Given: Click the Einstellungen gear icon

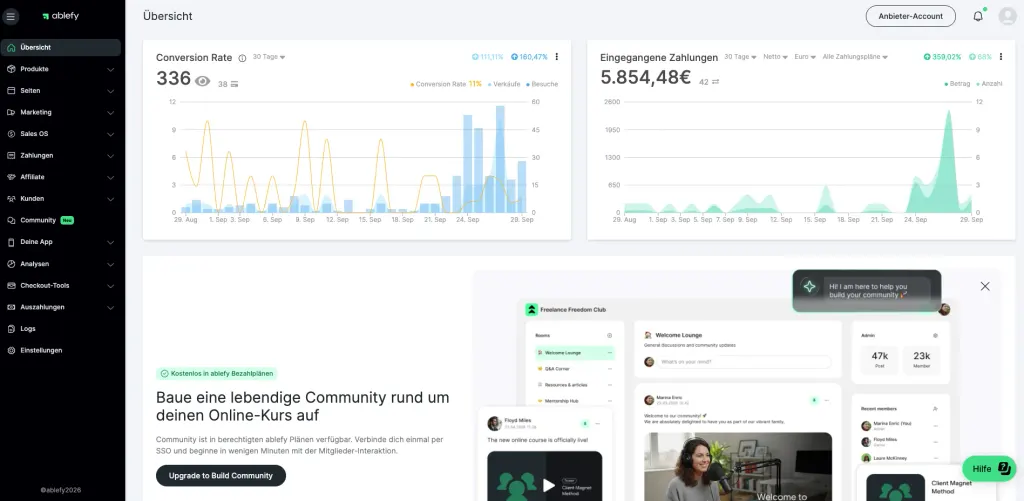Looking at the screenshot, I should click(x=11, y=350).
